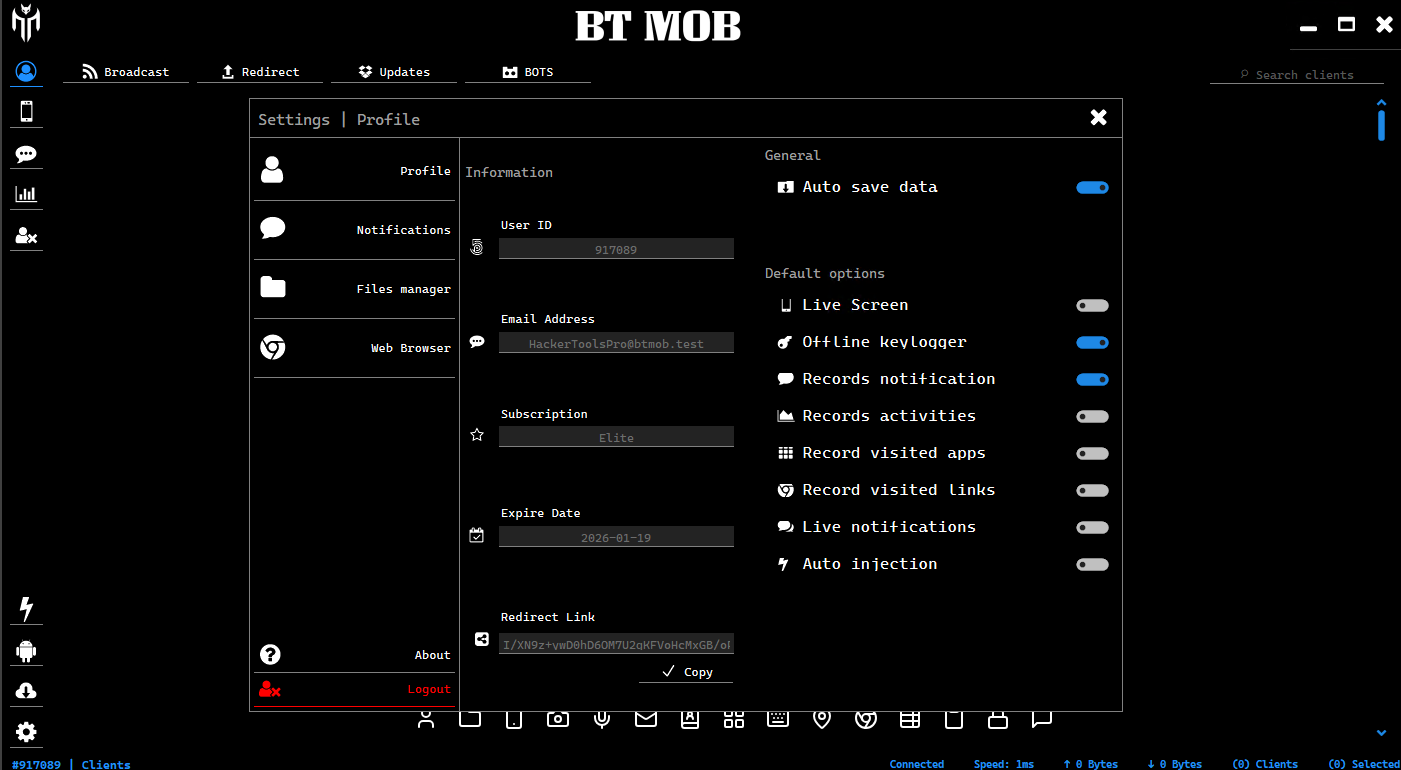
Task: Enable the Live Screen switch
Action: pyautogui.click(x=1092, y=305)
